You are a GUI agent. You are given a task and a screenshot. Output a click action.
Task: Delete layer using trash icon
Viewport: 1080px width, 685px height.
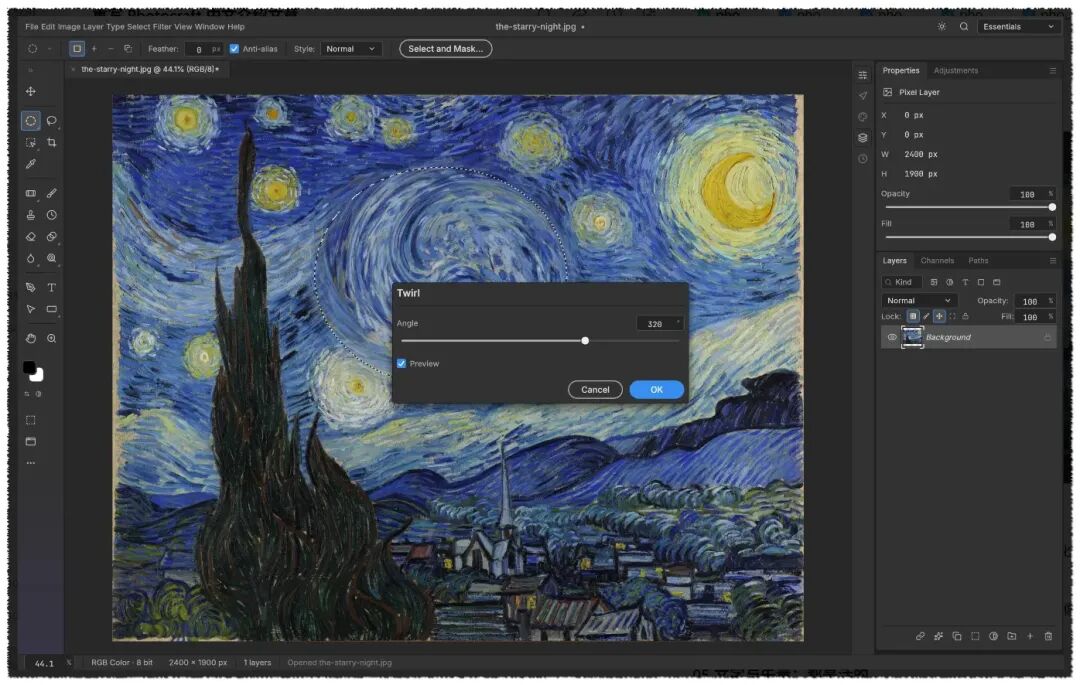coord(1048,636)
